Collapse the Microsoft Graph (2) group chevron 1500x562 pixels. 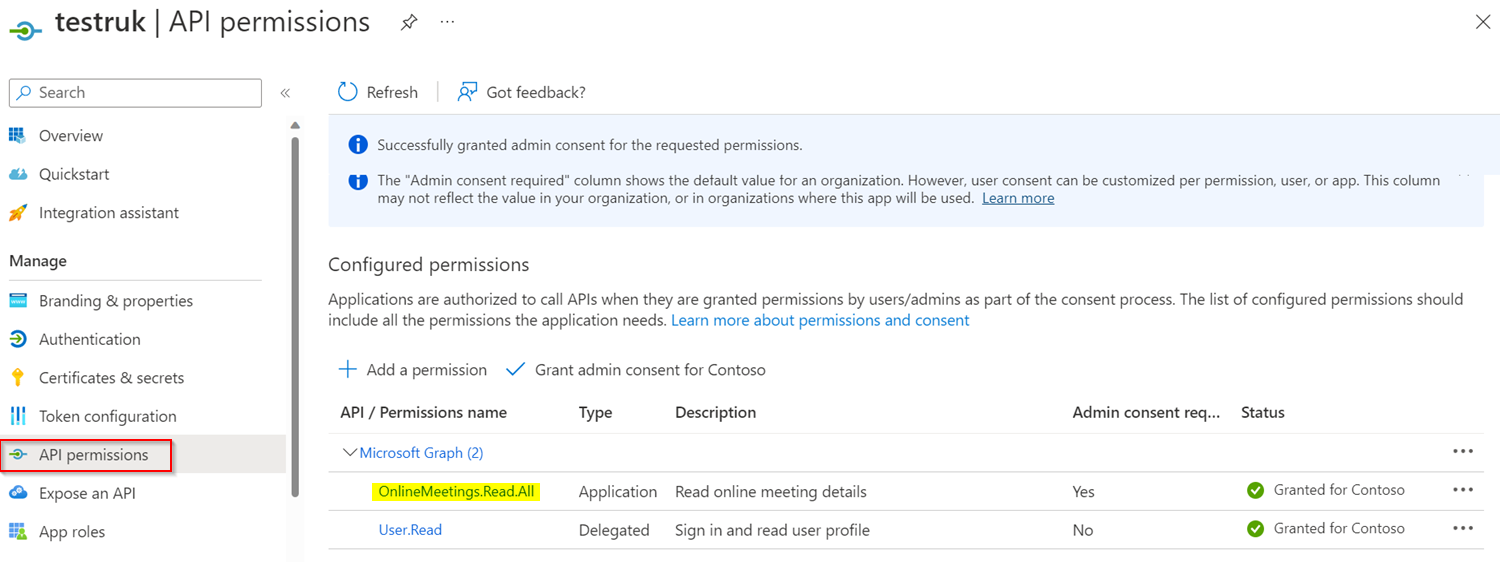coord(349,453)
